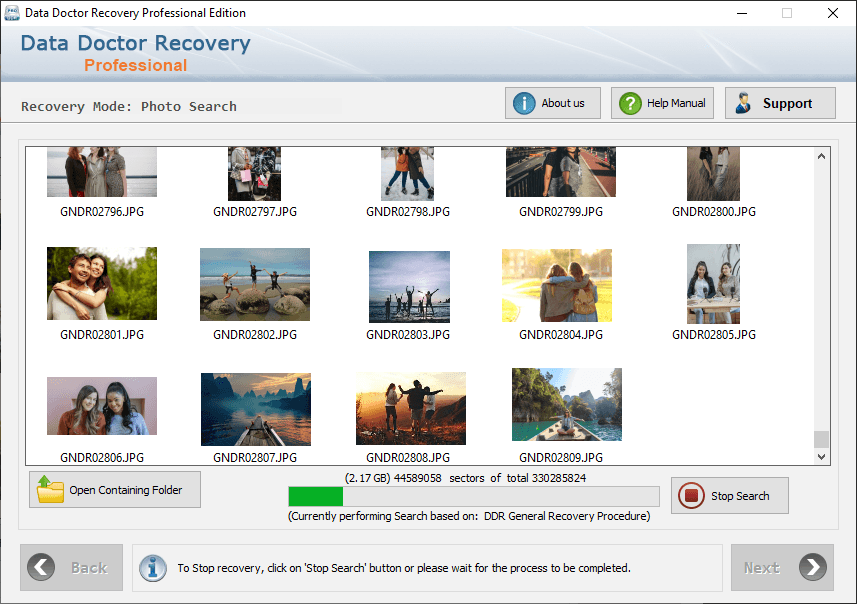Click the blue info icon in message bar
The height and width of the screenshot is (604, 857).
153,568
